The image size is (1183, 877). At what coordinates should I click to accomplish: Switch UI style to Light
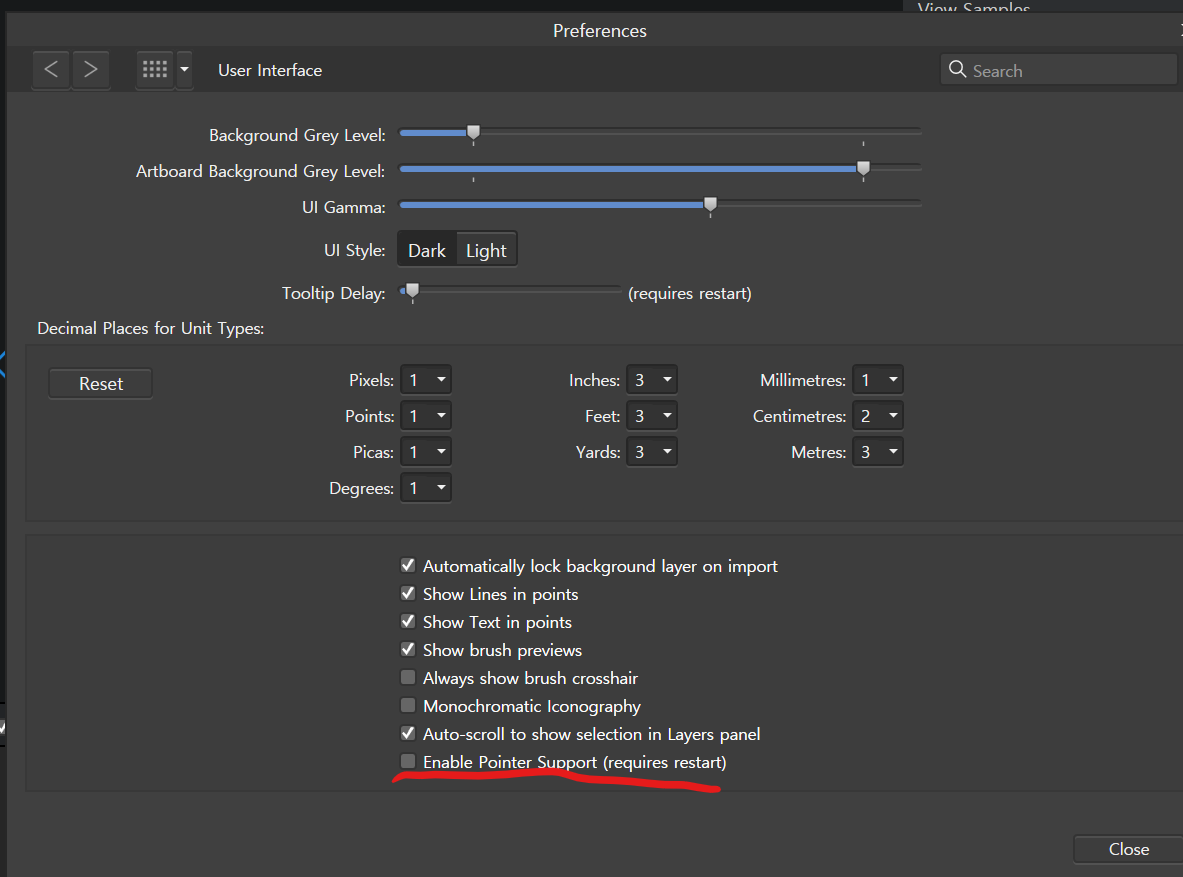click(486, 251)
